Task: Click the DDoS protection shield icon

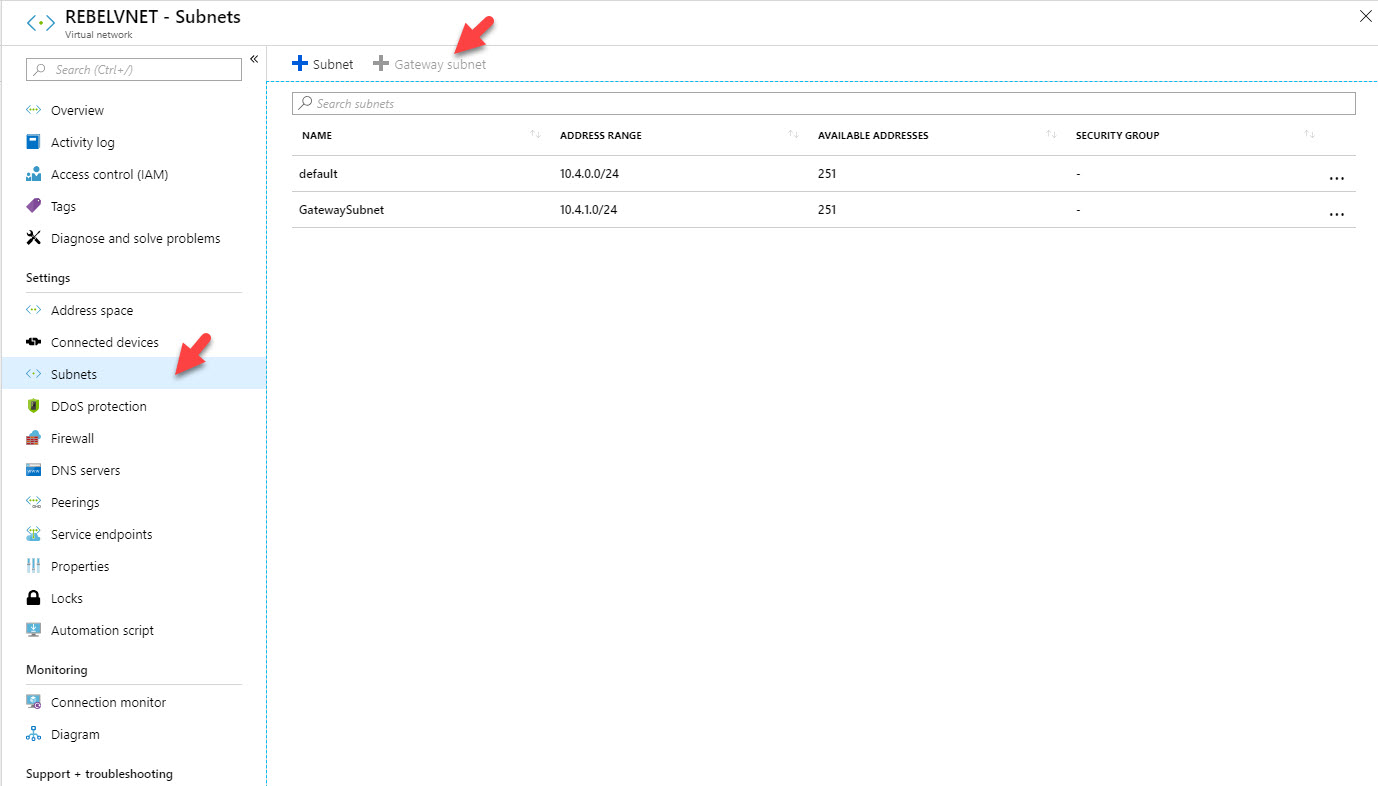Action: [x=33, y=406]
